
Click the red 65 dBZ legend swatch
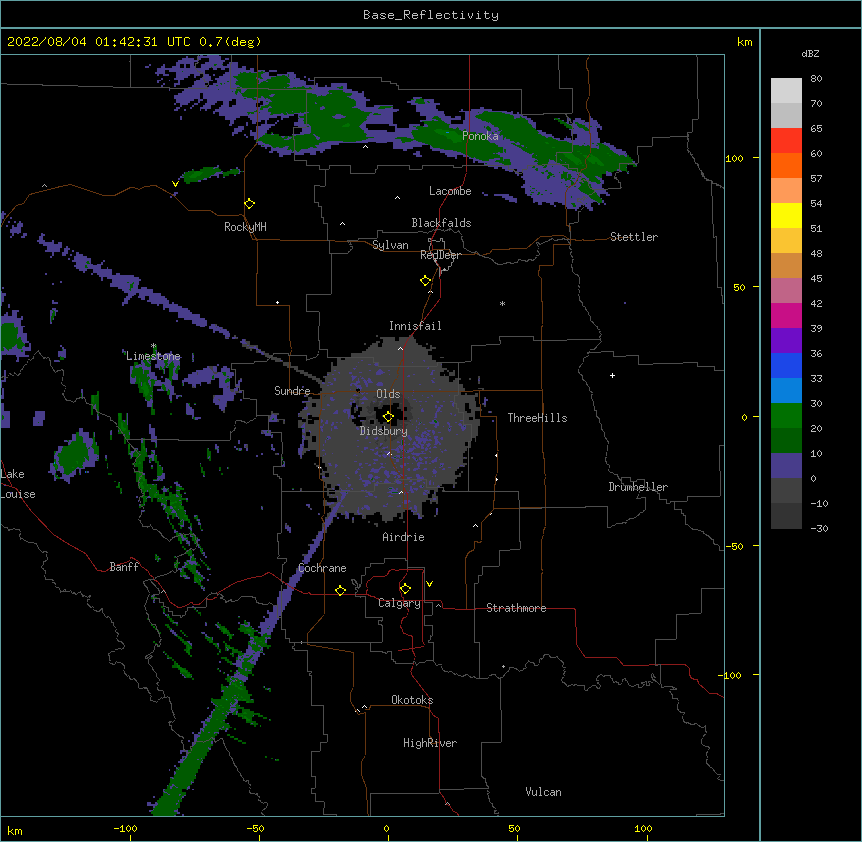pos(786,140)
